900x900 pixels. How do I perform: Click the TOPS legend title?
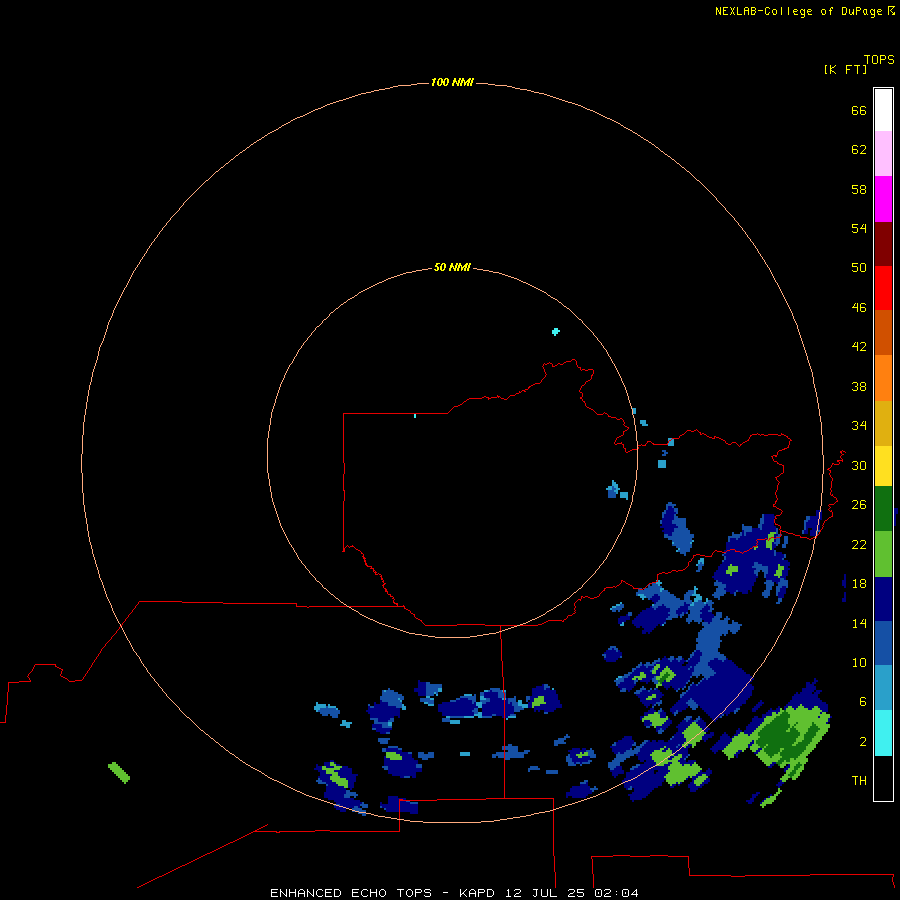[879, 59]
